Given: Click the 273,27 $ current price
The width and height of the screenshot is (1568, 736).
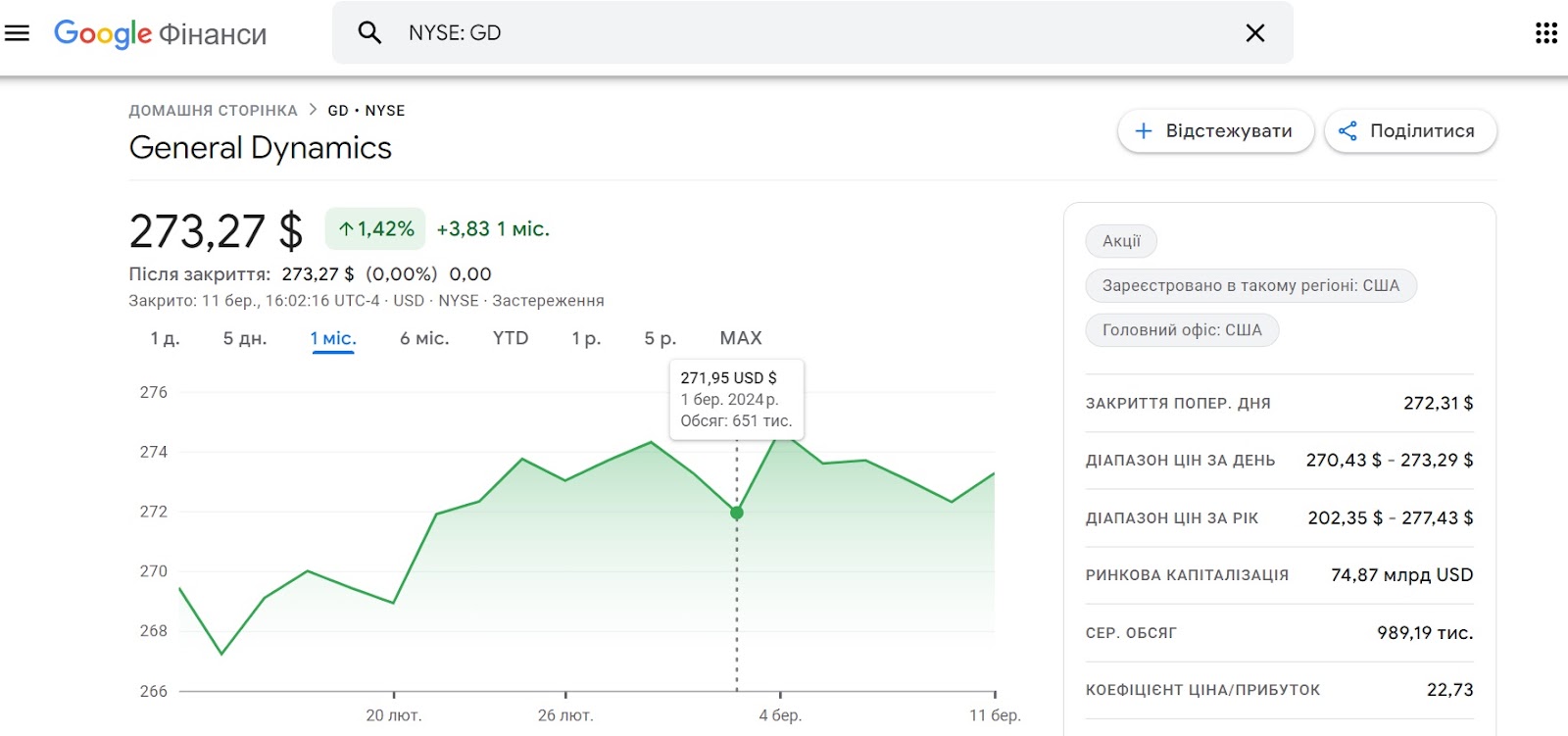Looking at the screenshot, I should [216, 231].
